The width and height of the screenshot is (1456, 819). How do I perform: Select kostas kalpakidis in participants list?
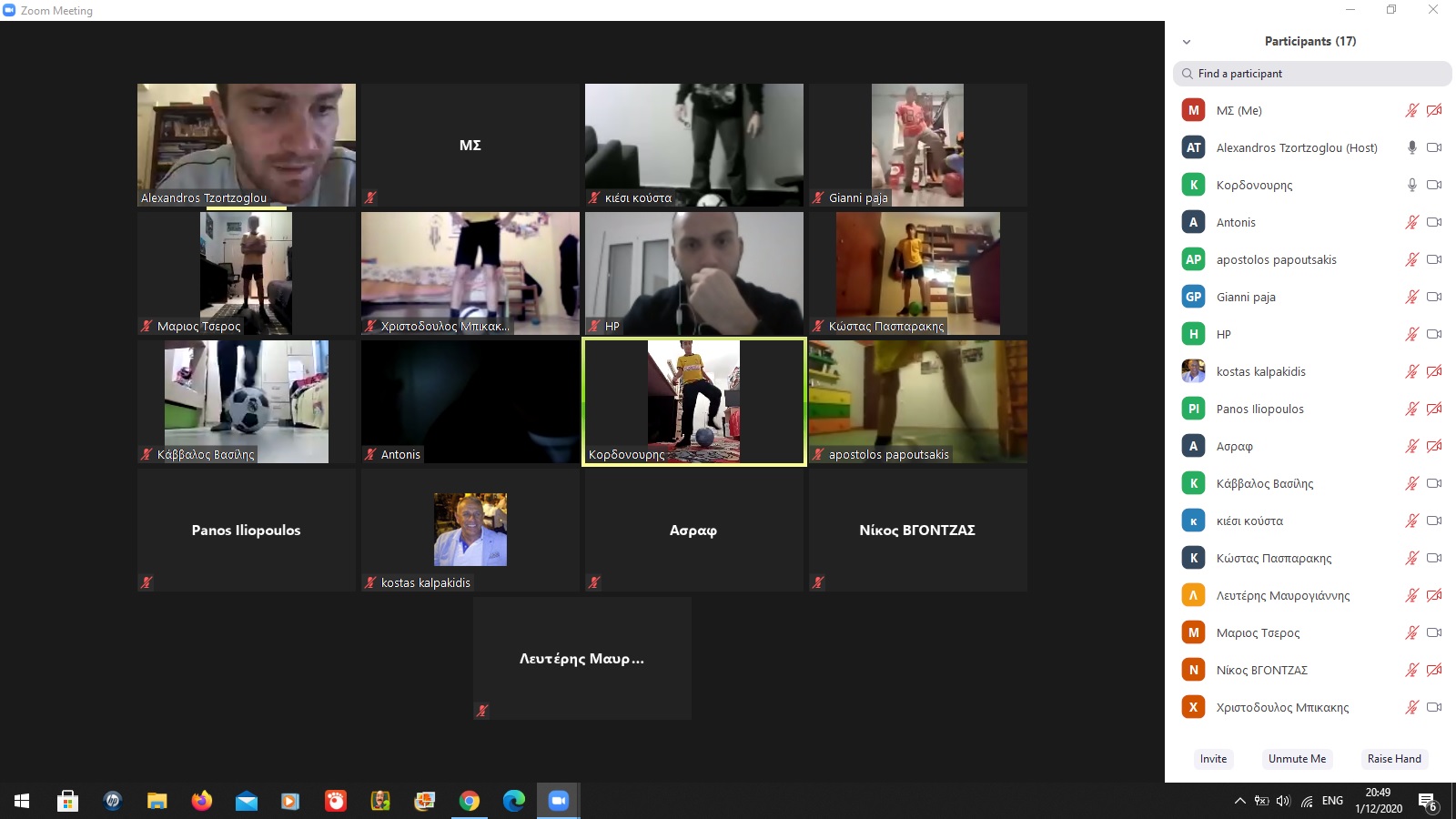coord(1310,371)
